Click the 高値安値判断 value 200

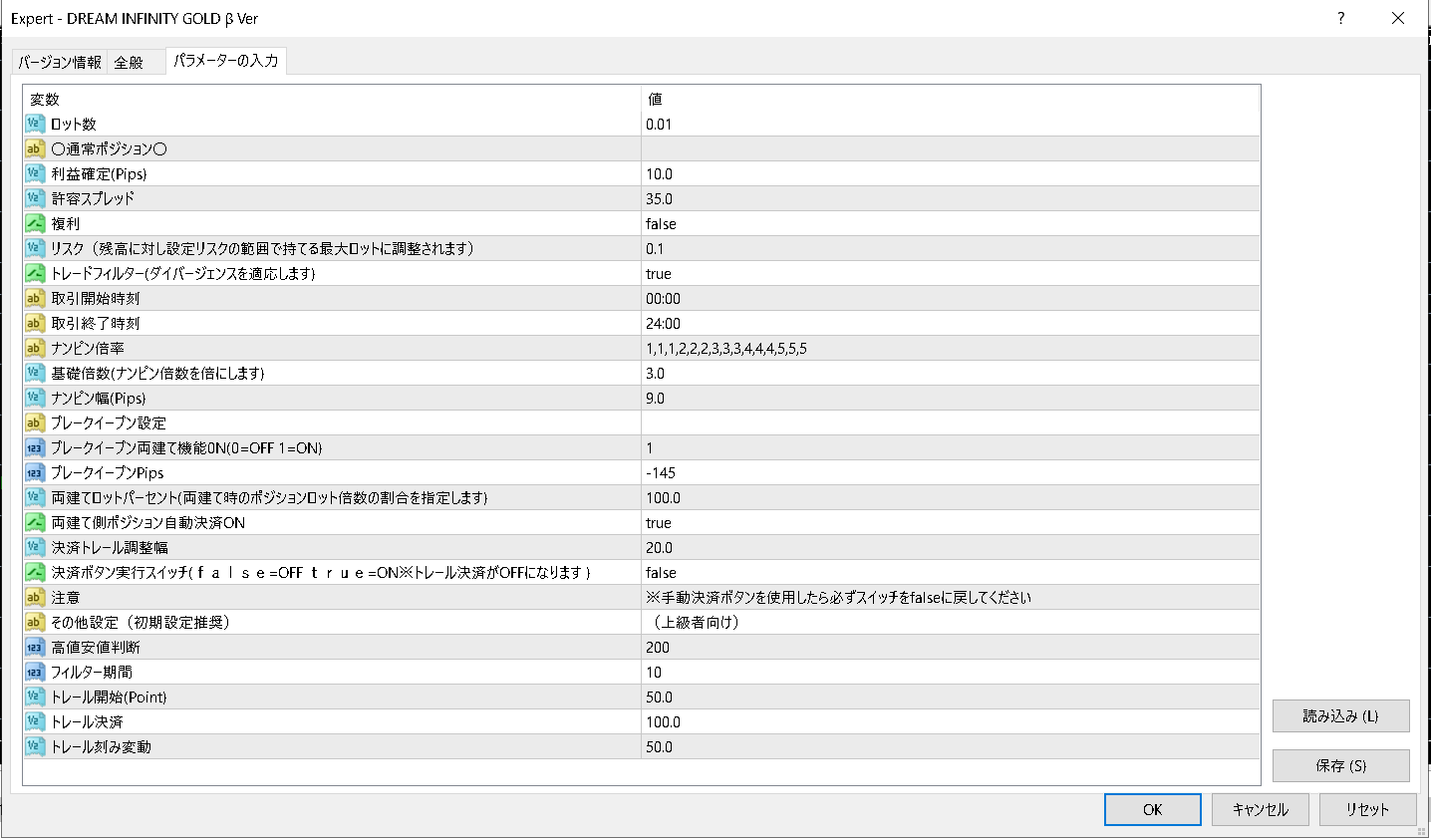658,647
